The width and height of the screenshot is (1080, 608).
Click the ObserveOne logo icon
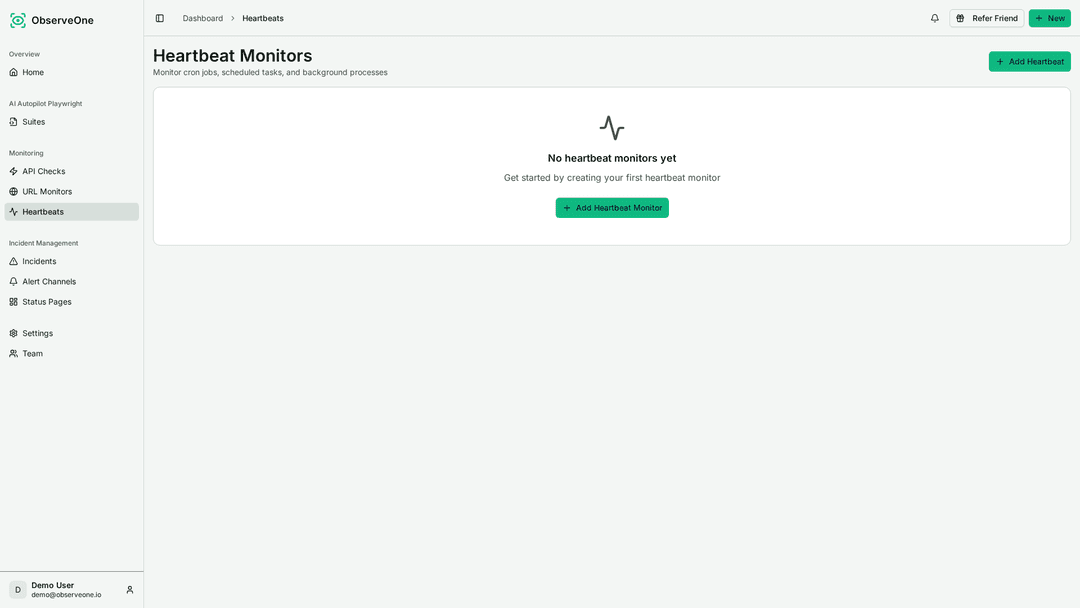click(x=18, y=21)
